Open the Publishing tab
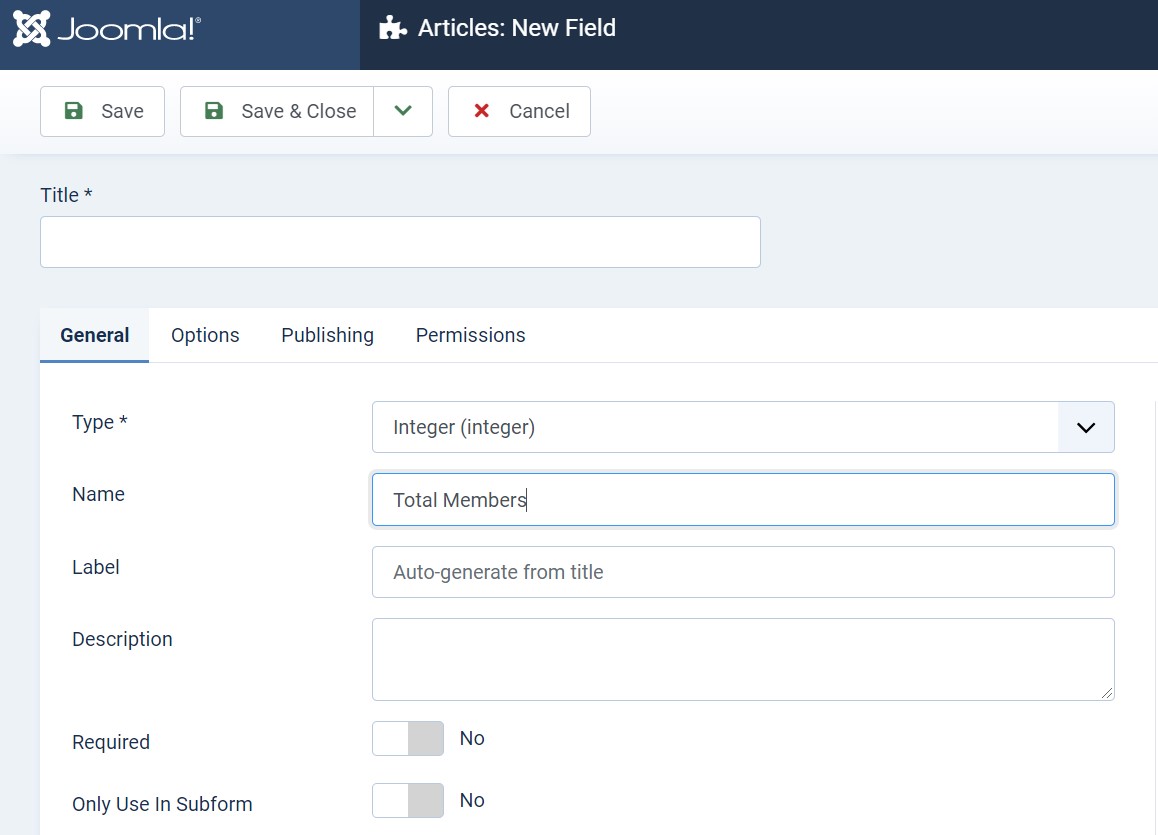The width and height of the screenshot is (1158, 835). tap(327, 335)
